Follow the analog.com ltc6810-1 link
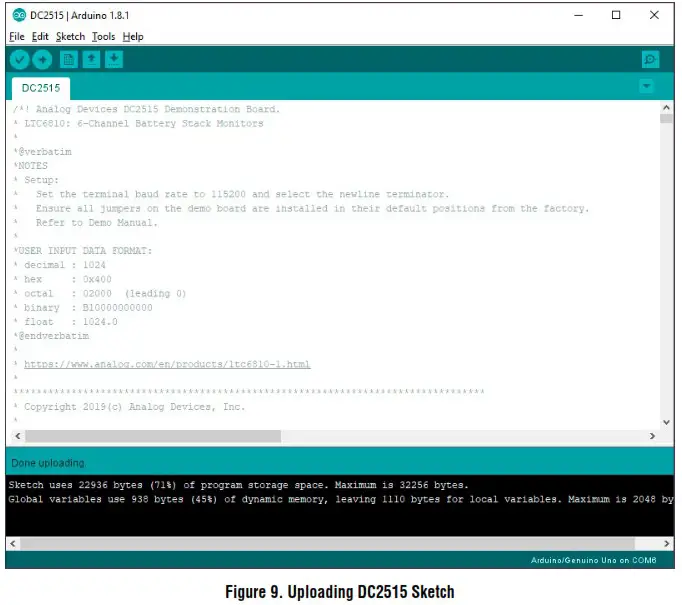Screen dimensions: 682x605 (167, 364)
